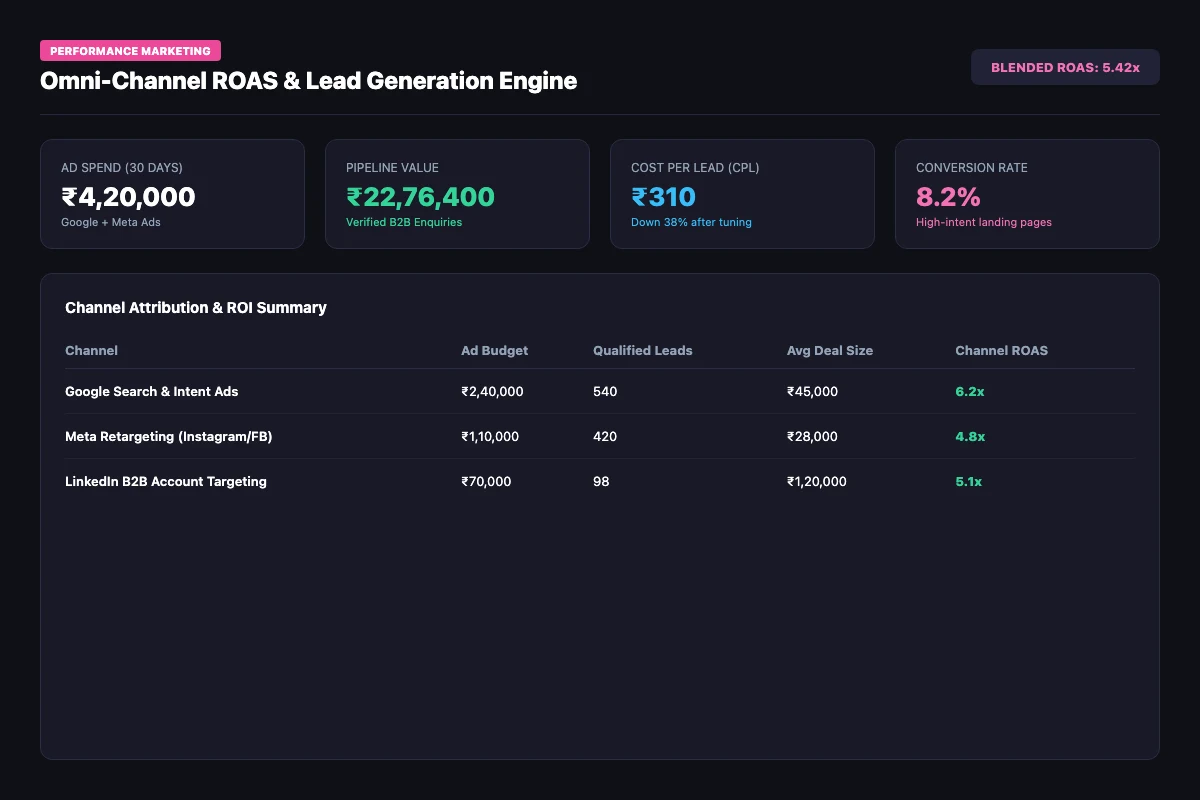Select the ₹310 cost per lead value

coord(663,197)
